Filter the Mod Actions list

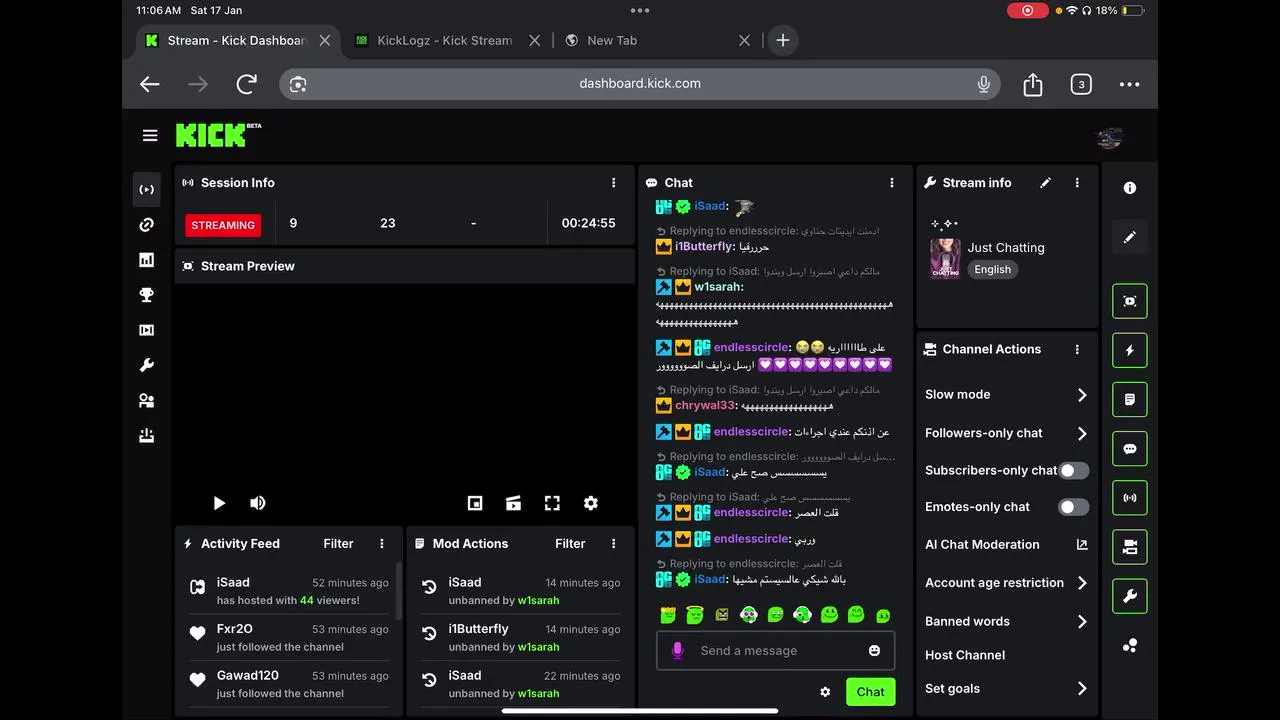(x=570, y=544)
